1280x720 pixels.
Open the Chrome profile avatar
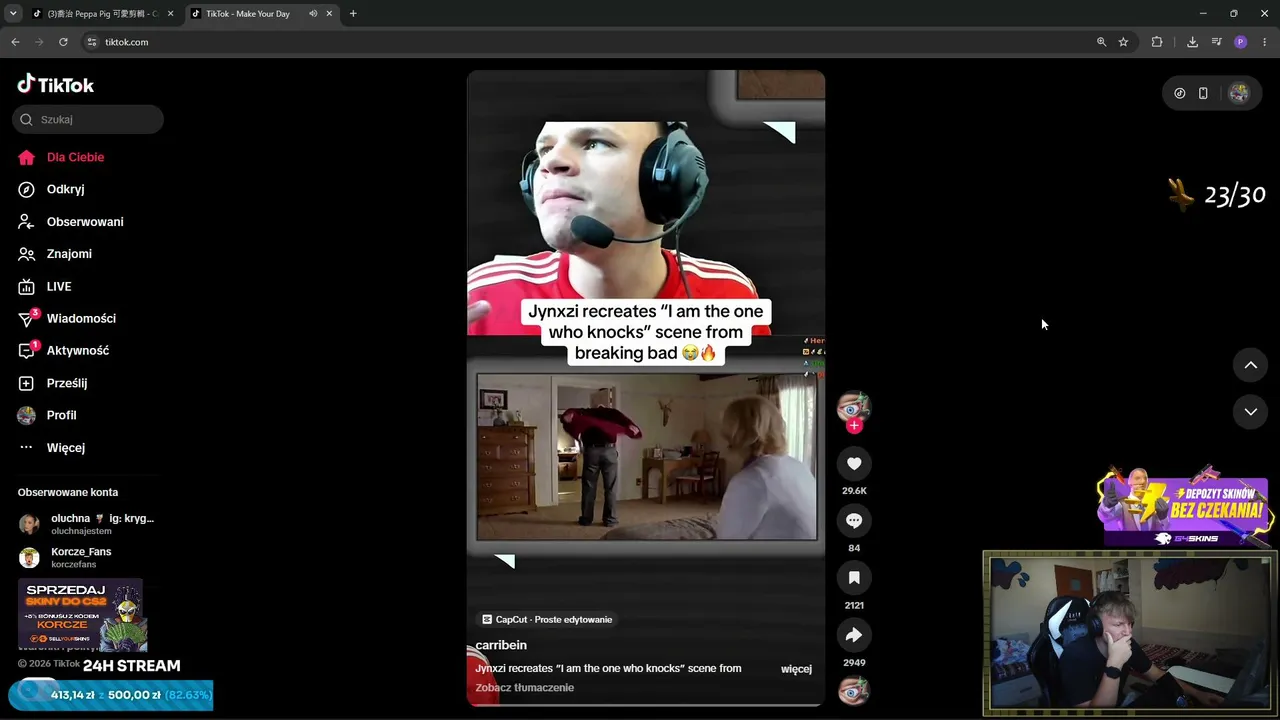(1241, 42)
